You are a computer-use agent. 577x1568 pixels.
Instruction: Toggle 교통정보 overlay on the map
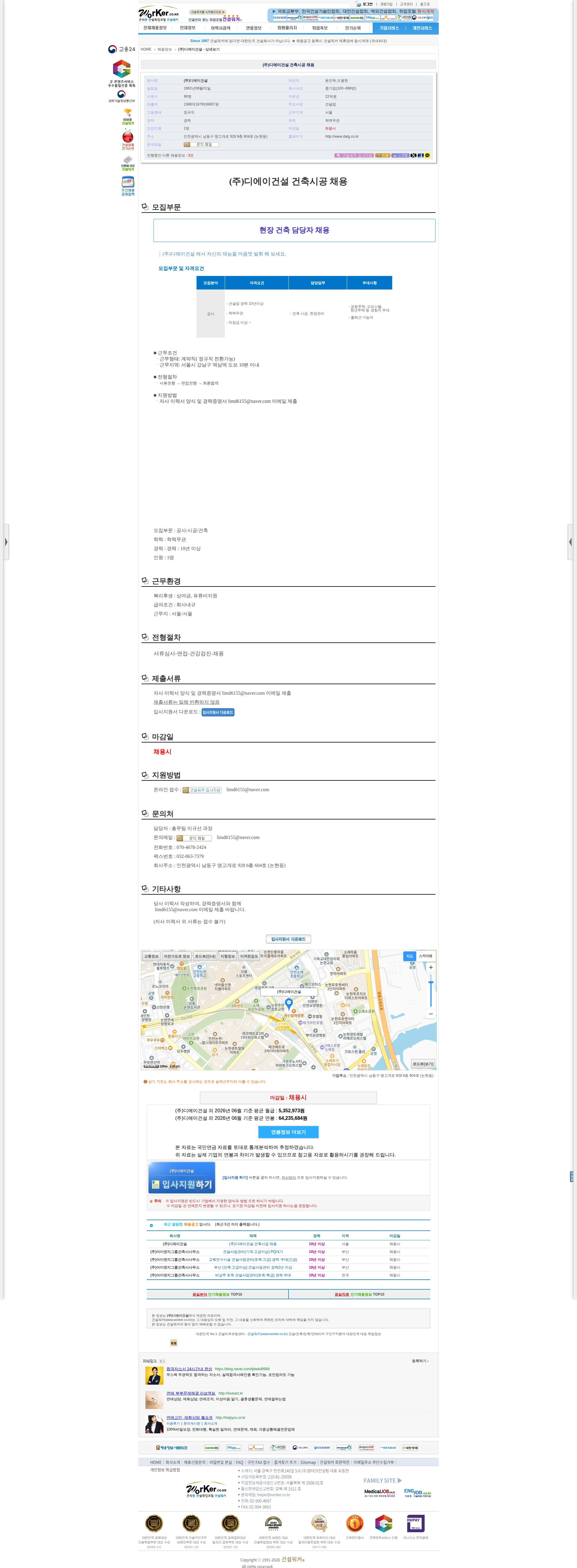click(x=151, y=956)
